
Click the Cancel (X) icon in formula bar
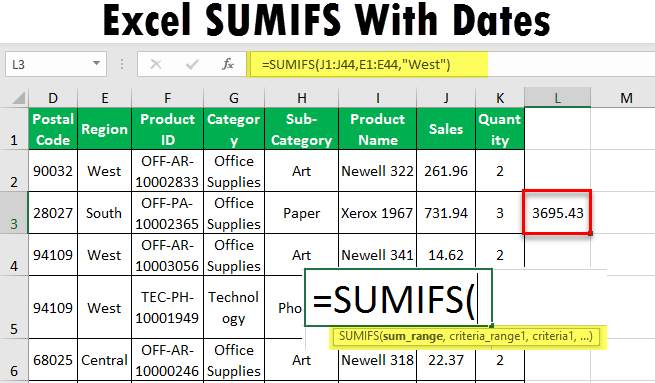tap(156, 64)
